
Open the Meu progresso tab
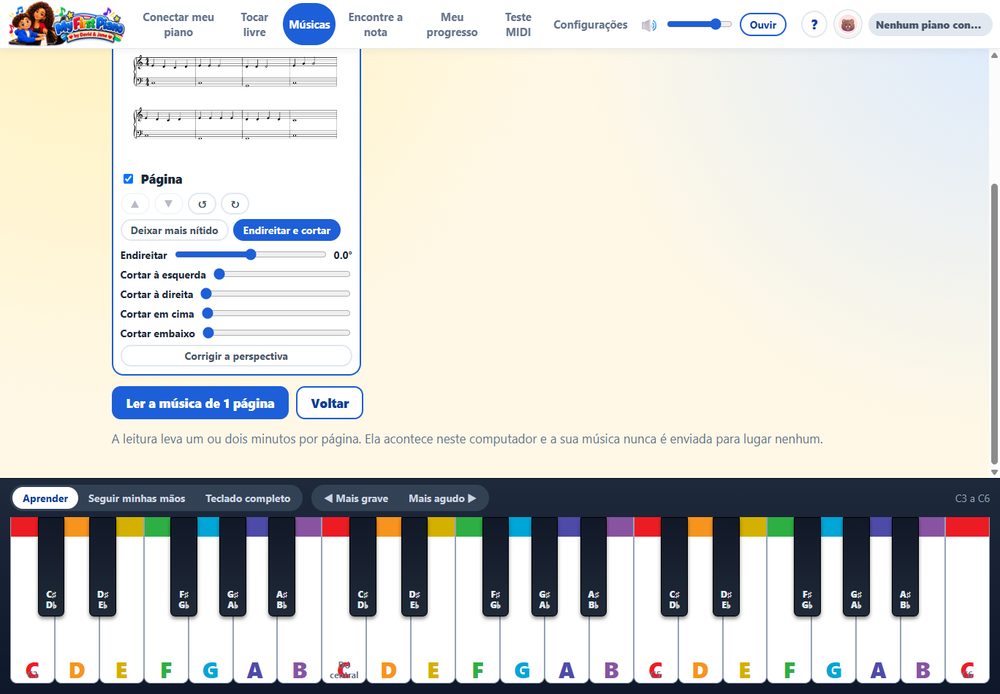pos(452,24)
